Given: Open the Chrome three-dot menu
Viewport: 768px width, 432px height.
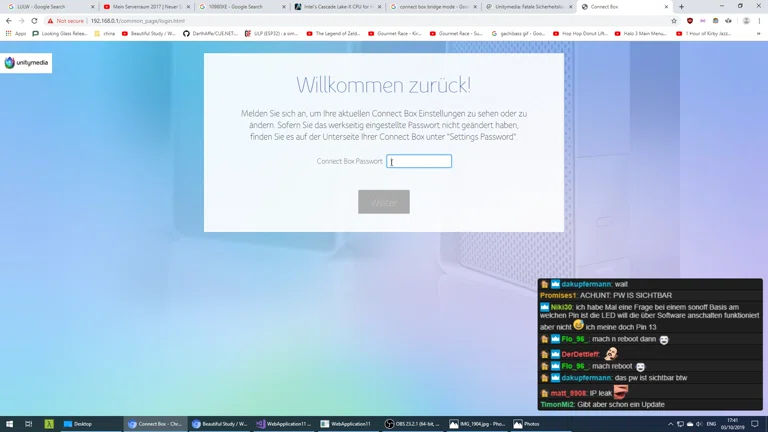Looking at the screenshot, I should pos(759,21).
